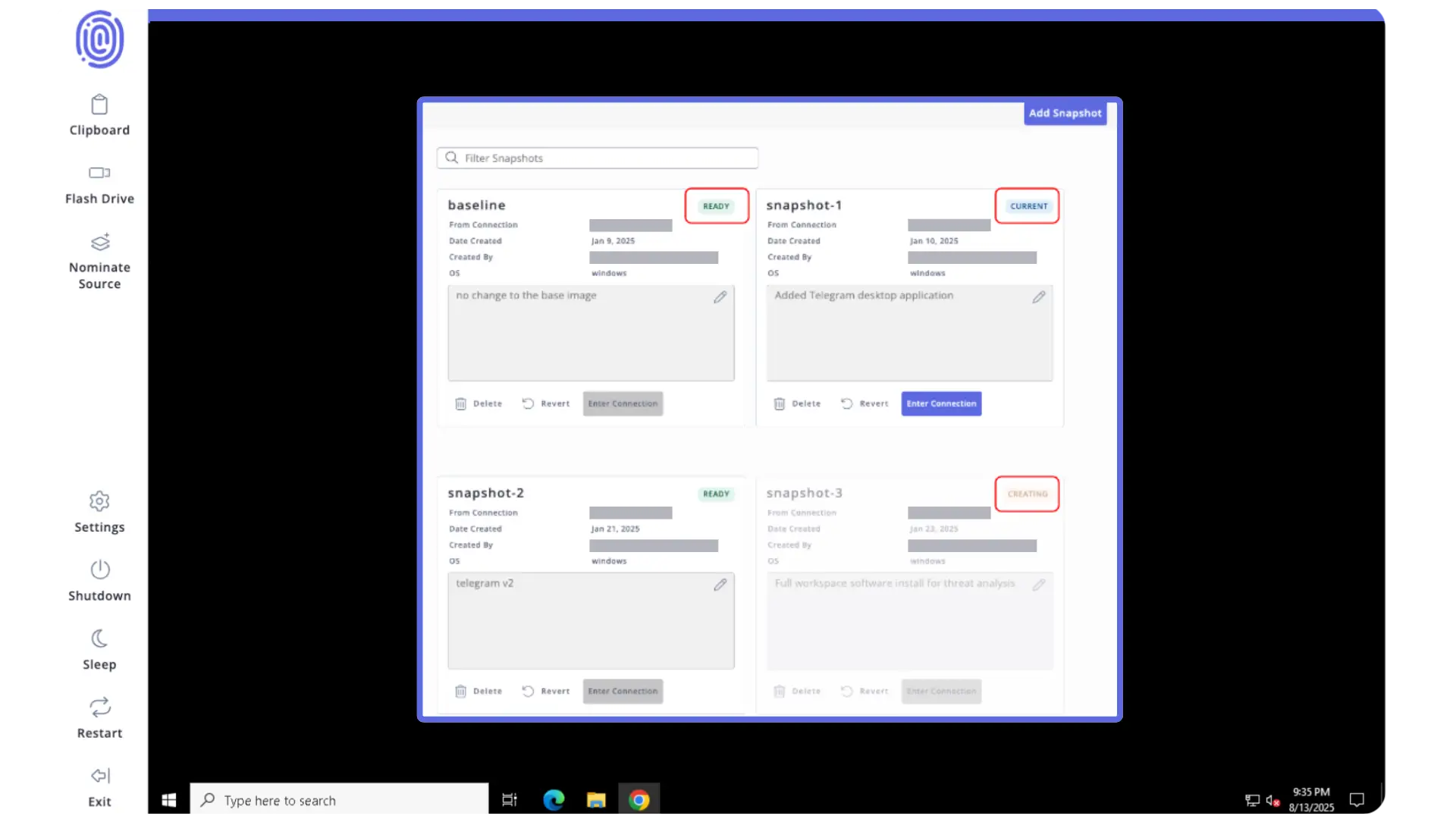This screenshot has height=819, width=1456.
Task: Click the "snapshot-1" title
Action: [x=804, y=205]
